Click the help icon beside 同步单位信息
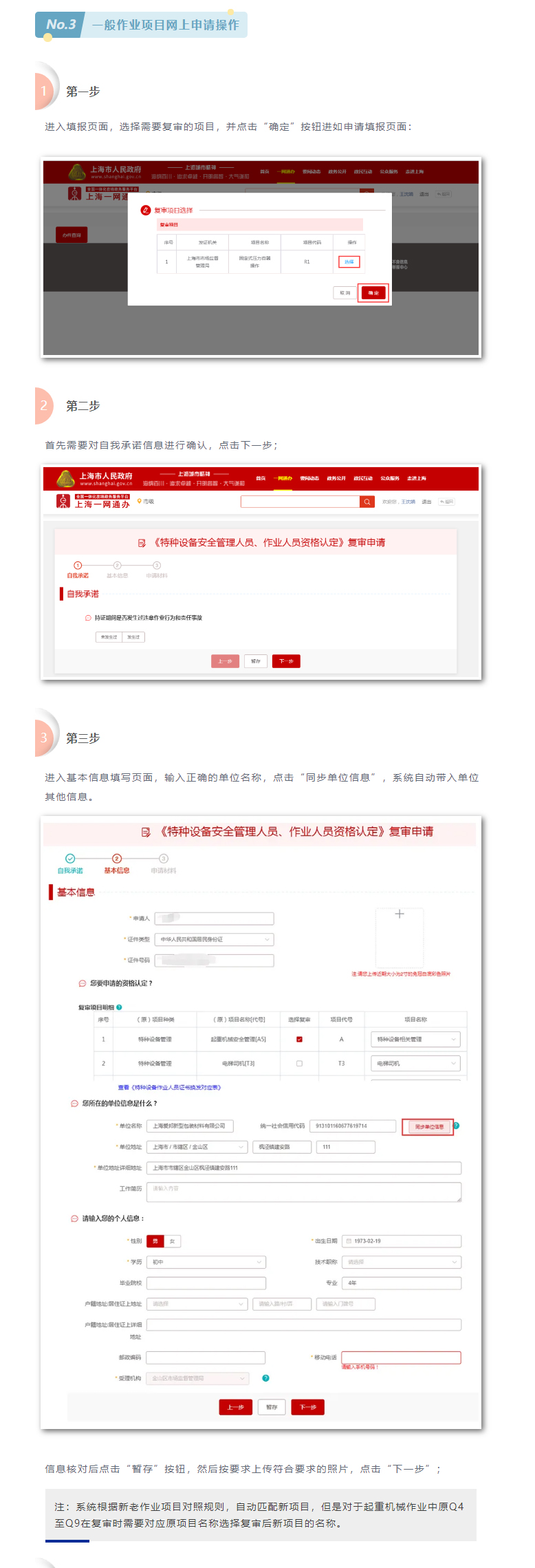The image size is (535, 1568). click(456, 1126)
